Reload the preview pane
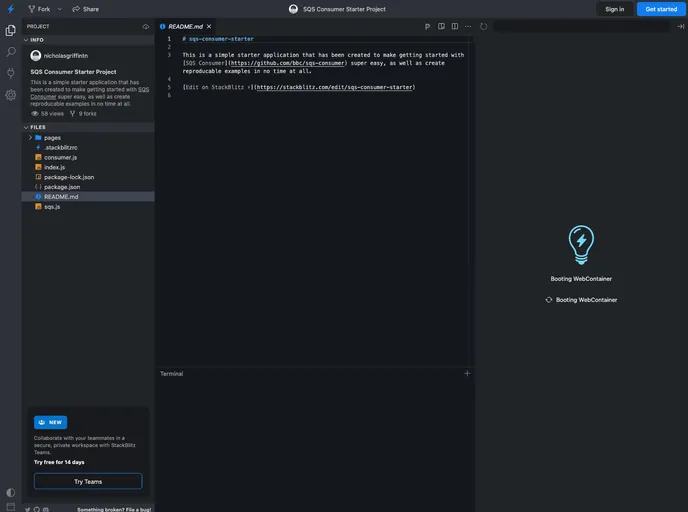 click(x=484, y=27)
